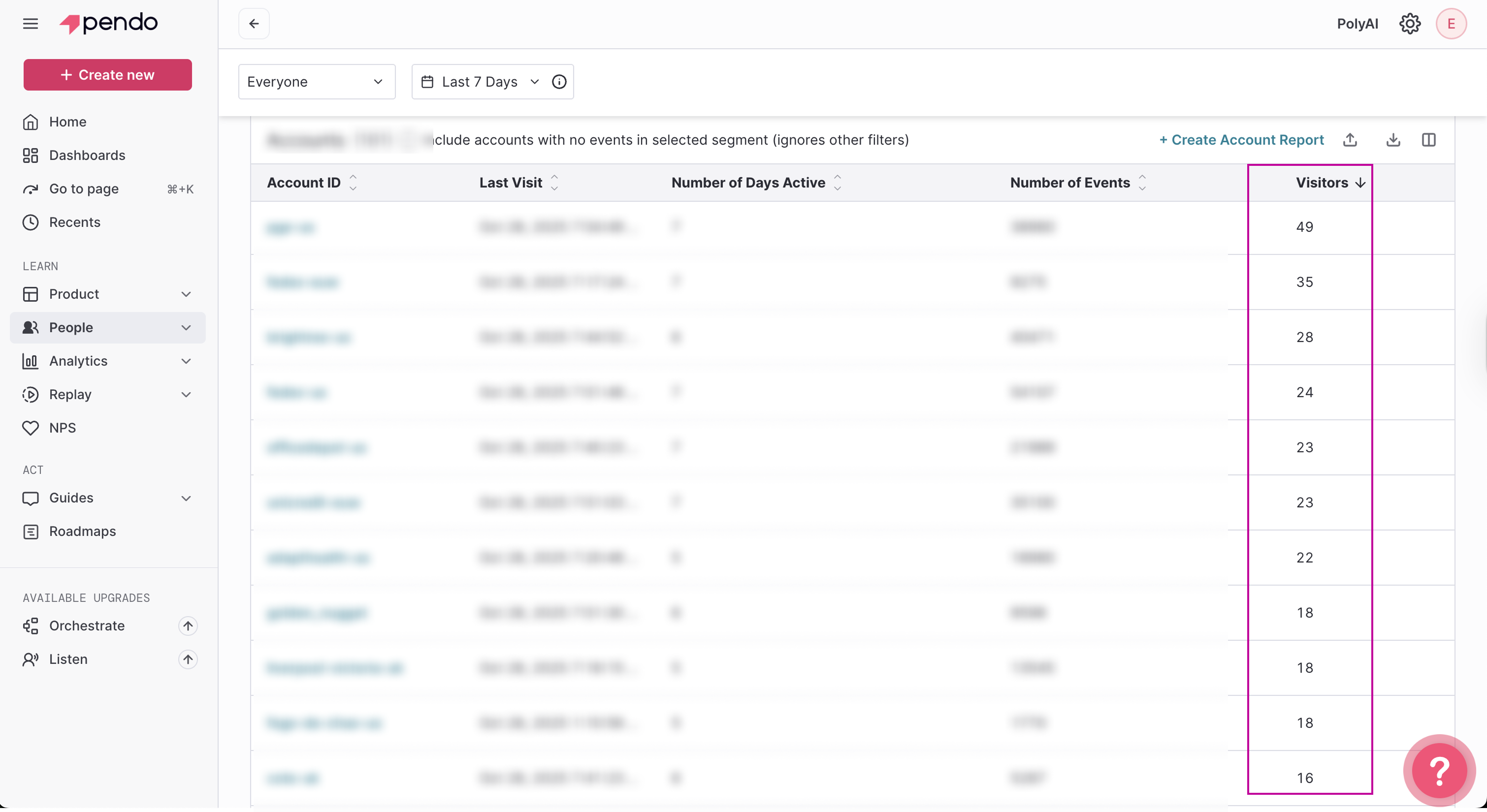Open the settings gear icon

click(1410, 24)
